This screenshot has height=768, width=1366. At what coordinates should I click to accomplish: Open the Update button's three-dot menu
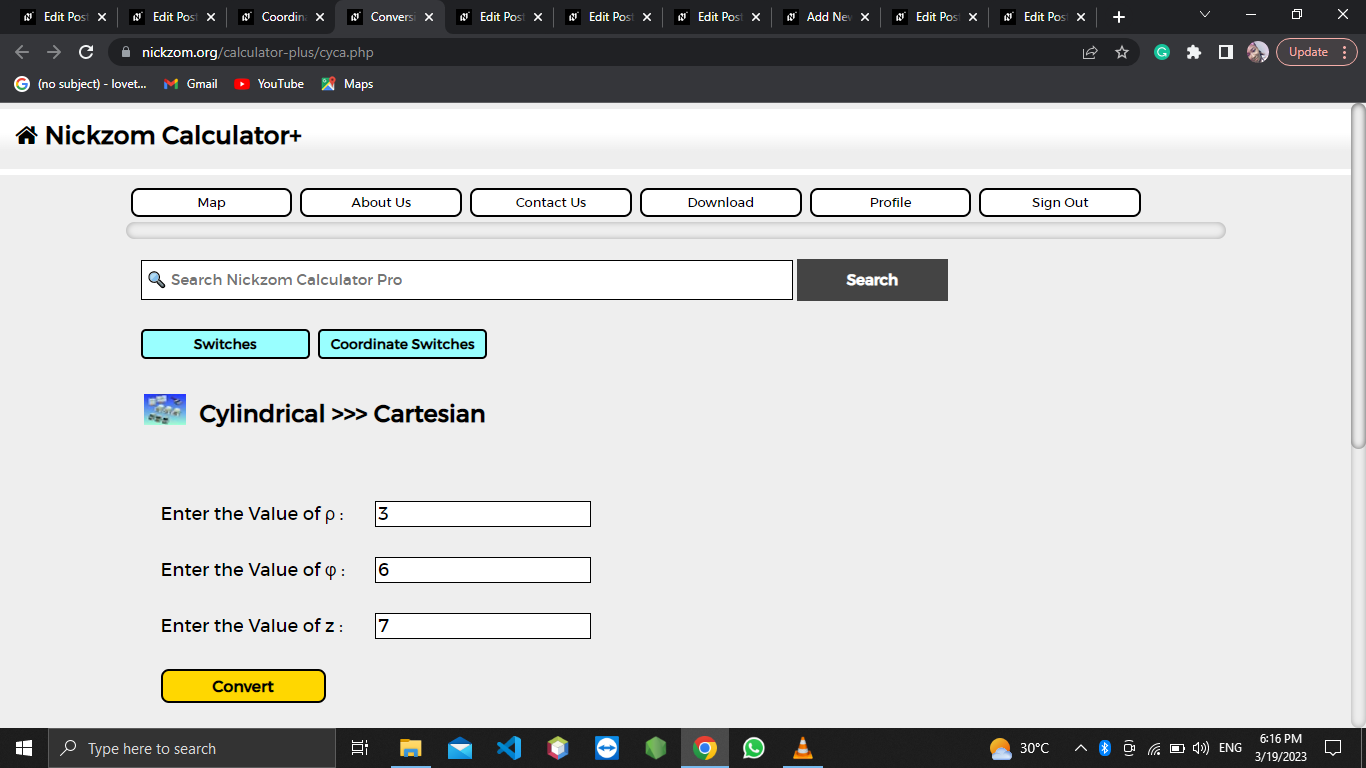point(1345,52)
